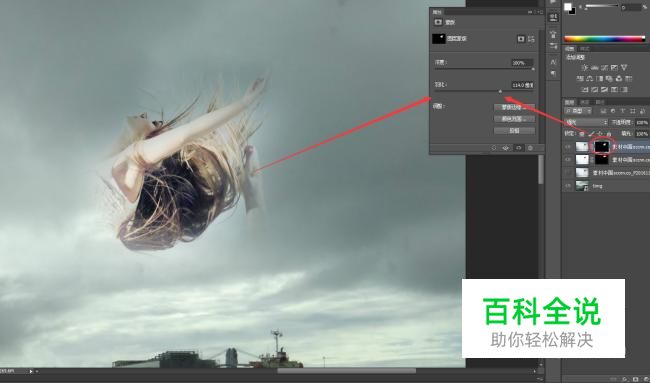Image resolution: width=650 pixels, height=383 pixels.
Task: Select the vector mask button in Properties
Action: click(531, 39)
